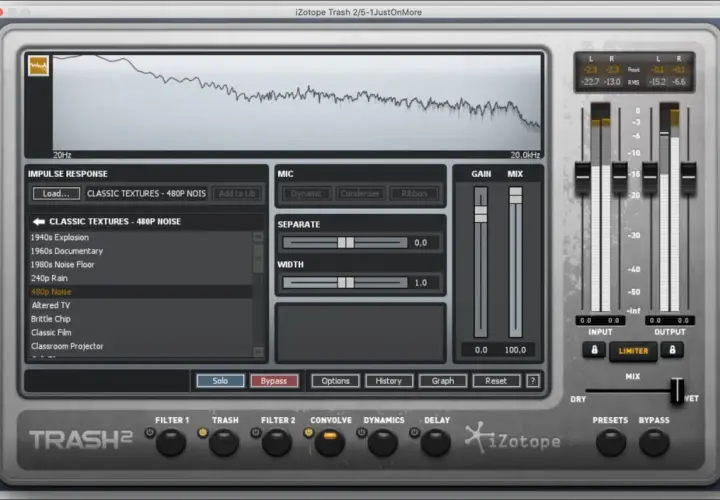The height and width of the screenshot is (500, 720).
Task: Click the question mark help button
Action: [533, 381]
